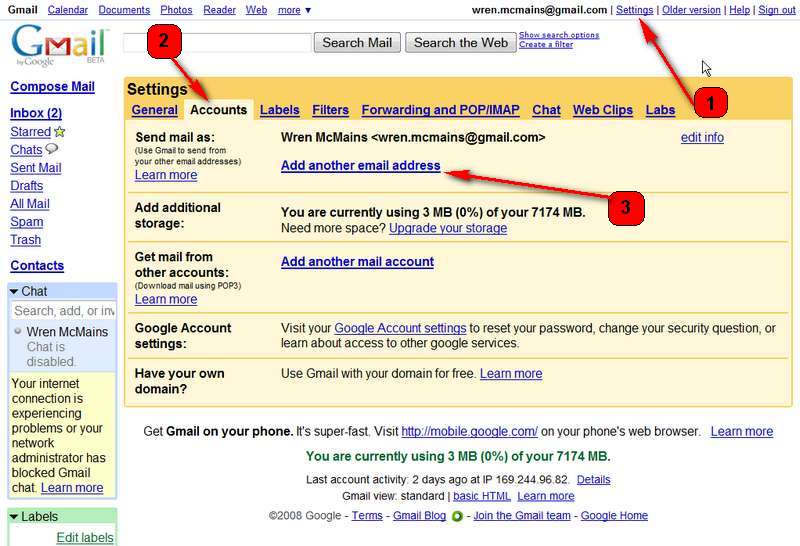Click Add another email address
Image resolution: width=800 pixels, height=546 pixels.
pyautogui.click(x=361, y=165)
